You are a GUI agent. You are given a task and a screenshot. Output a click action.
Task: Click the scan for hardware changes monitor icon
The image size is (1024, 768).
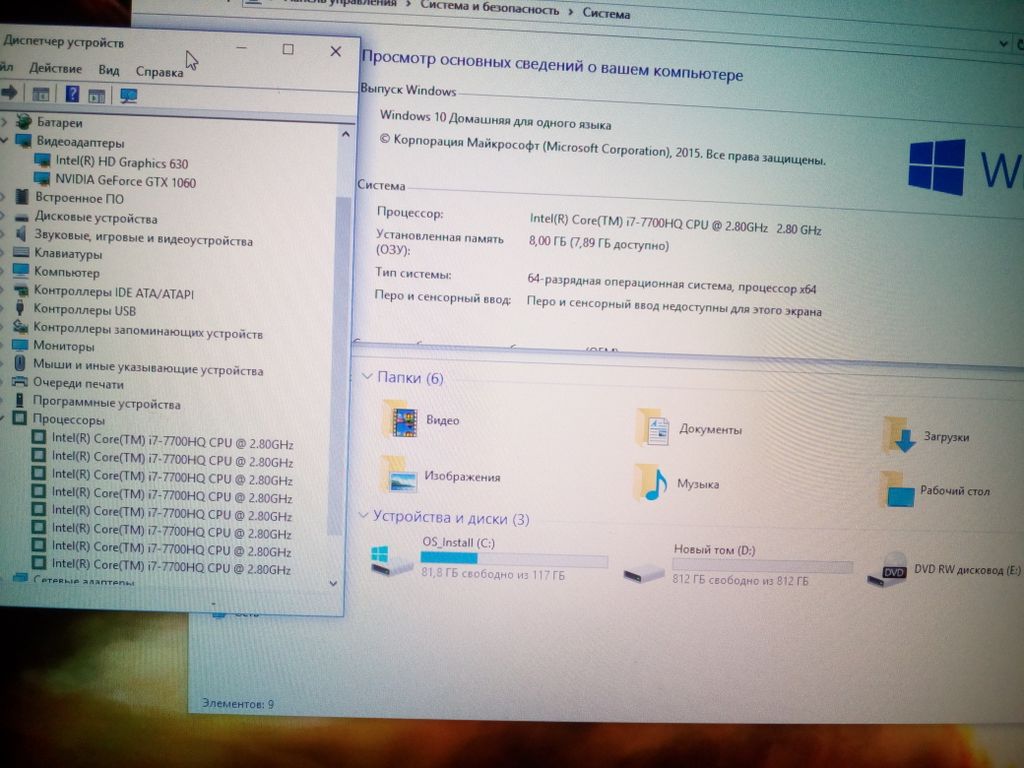[128, 96]
